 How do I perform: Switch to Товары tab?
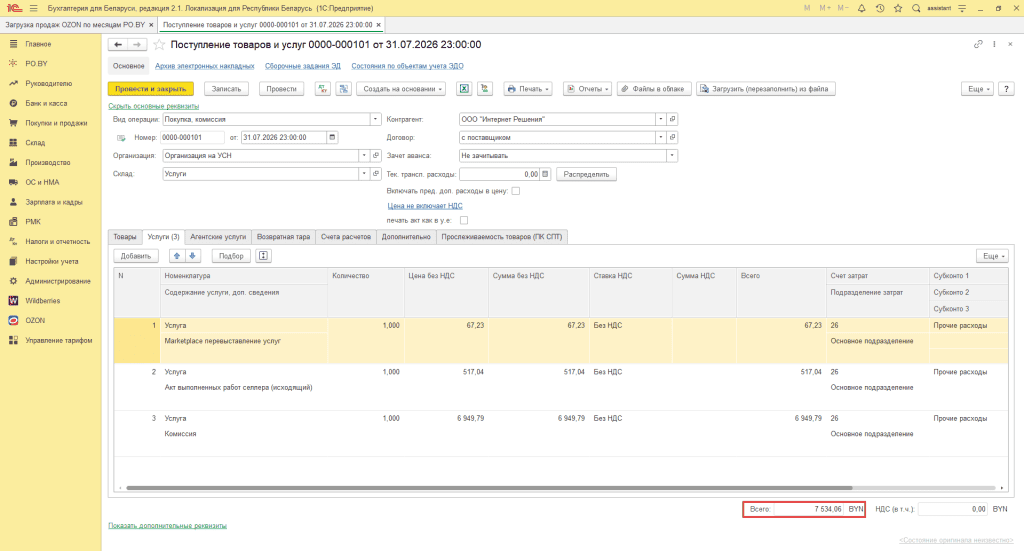[125, 237]
